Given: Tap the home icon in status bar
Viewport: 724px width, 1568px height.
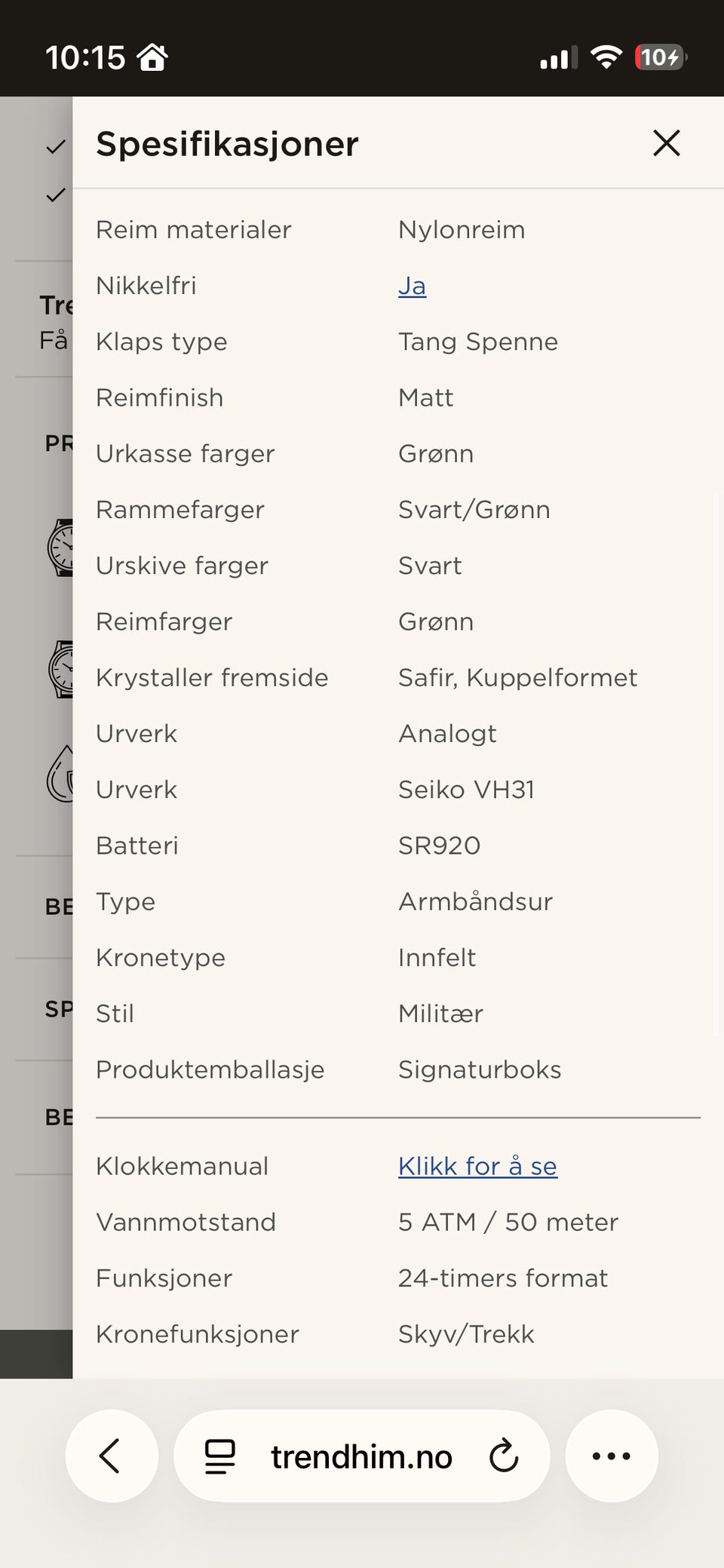Looking at the screenshot, I should point(152,57).
